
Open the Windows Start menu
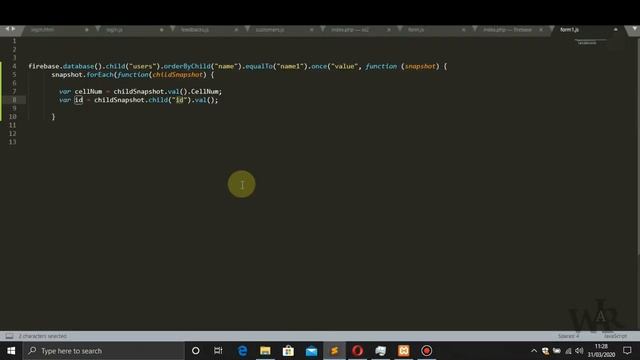point(11,351)
